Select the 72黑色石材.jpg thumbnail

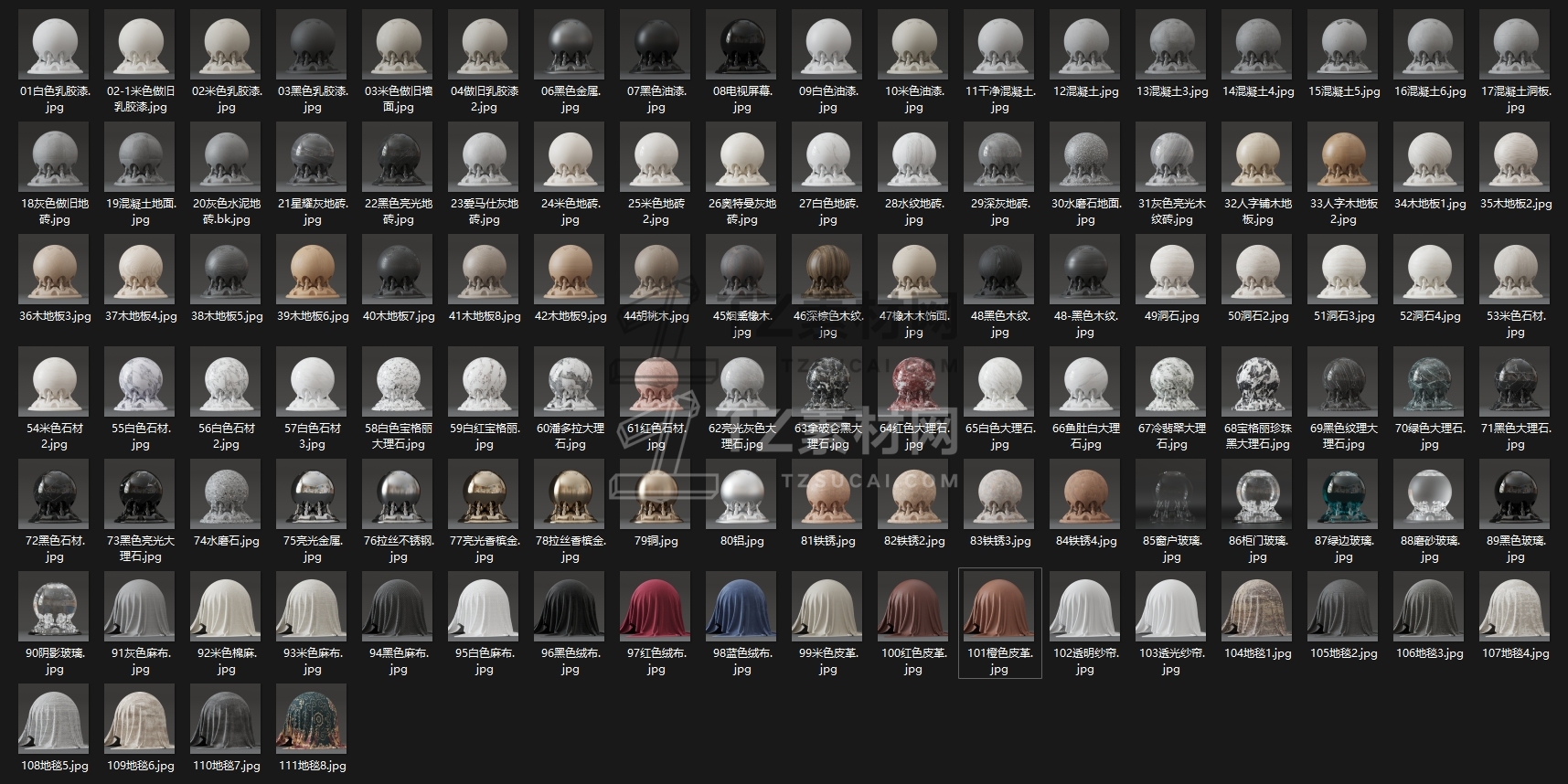tap(54, 494)
